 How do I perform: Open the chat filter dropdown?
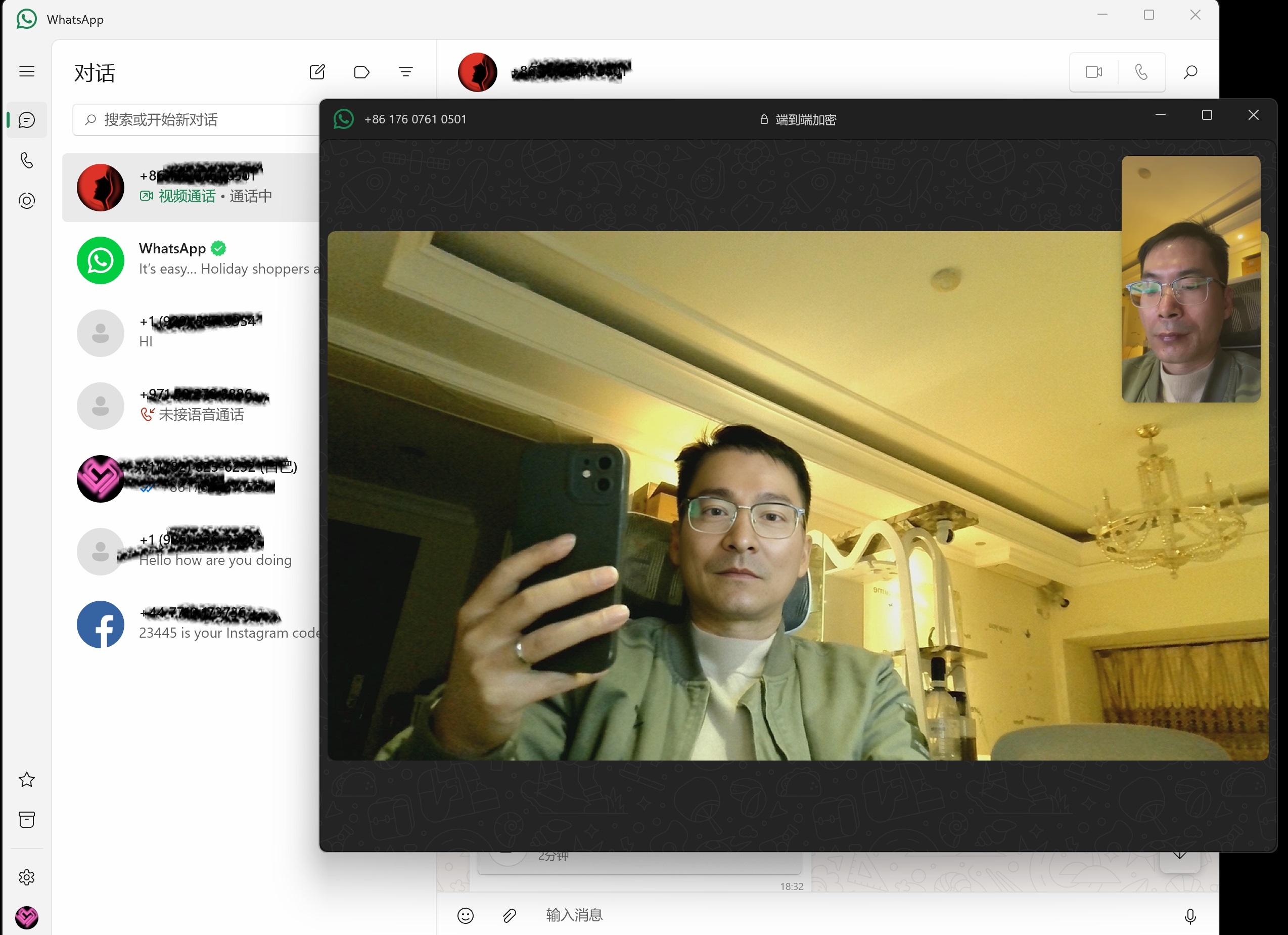405,72
